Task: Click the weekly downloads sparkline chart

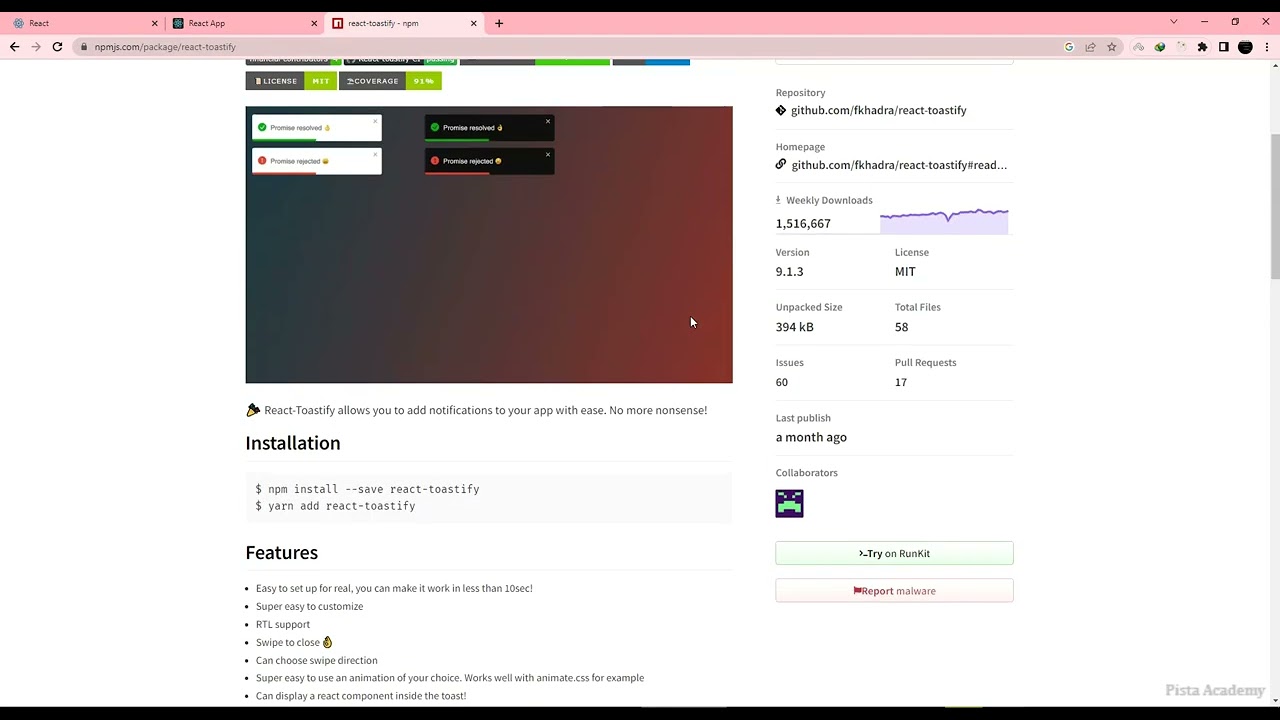Action: point(944,220)
